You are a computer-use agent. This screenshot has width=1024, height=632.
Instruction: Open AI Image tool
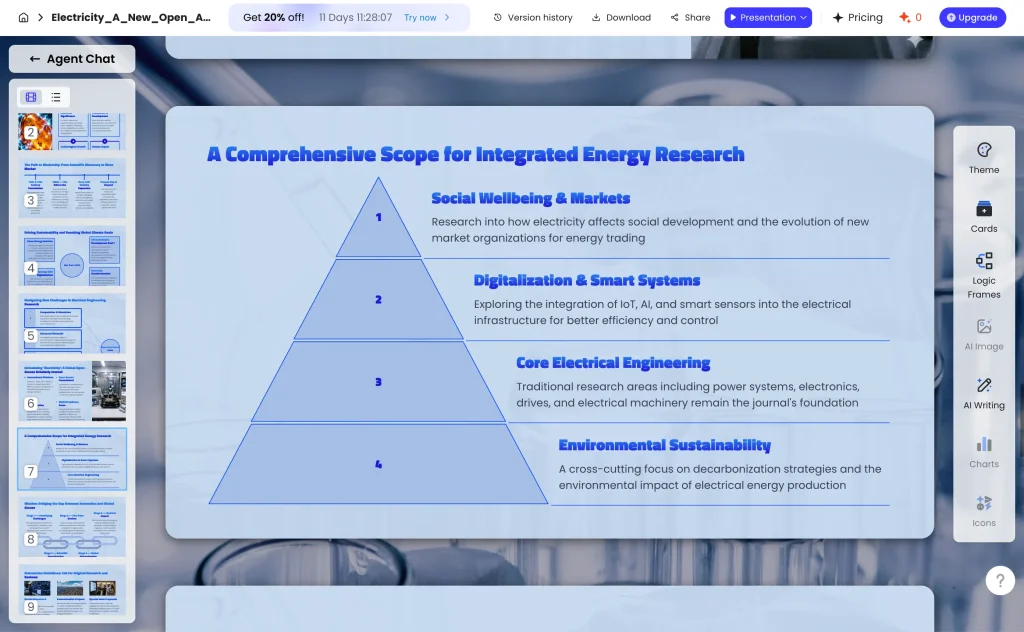tap(984, 334)
